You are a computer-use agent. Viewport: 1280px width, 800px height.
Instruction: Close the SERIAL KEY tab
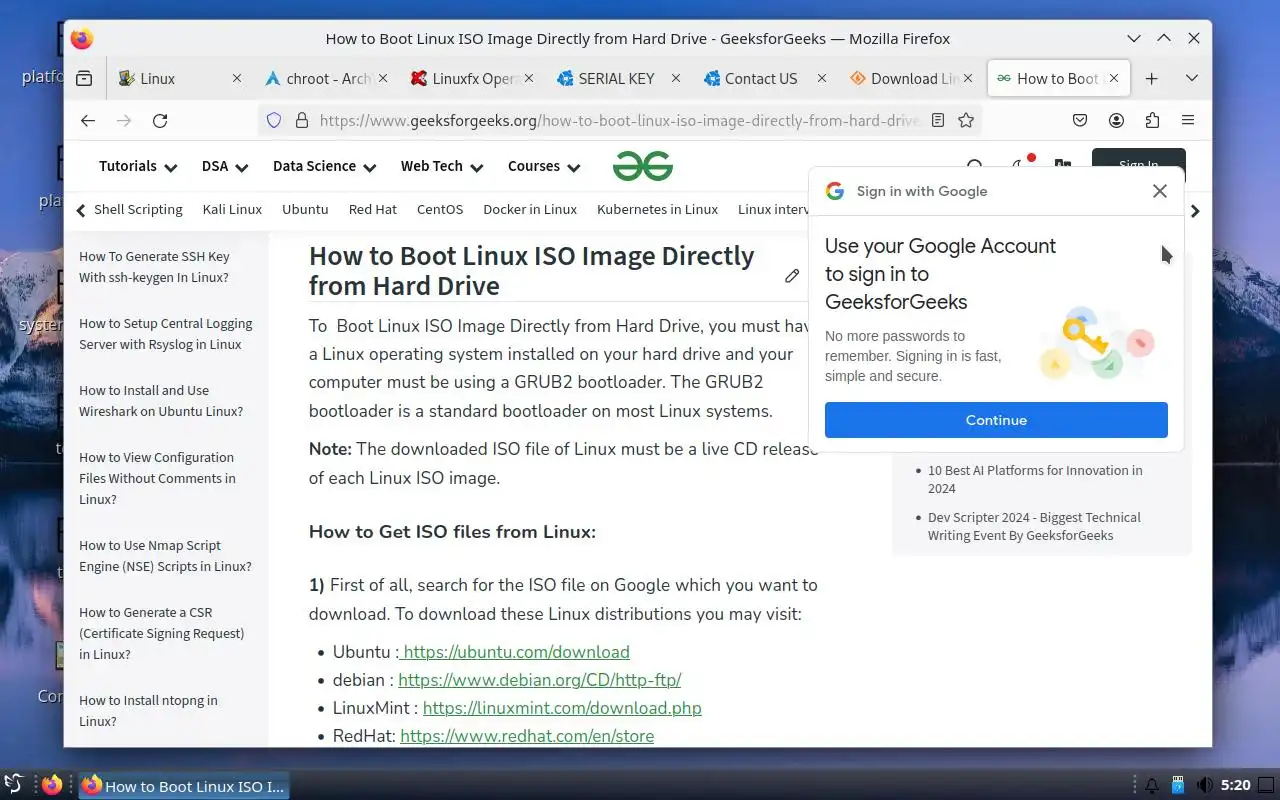coord(676,78)
